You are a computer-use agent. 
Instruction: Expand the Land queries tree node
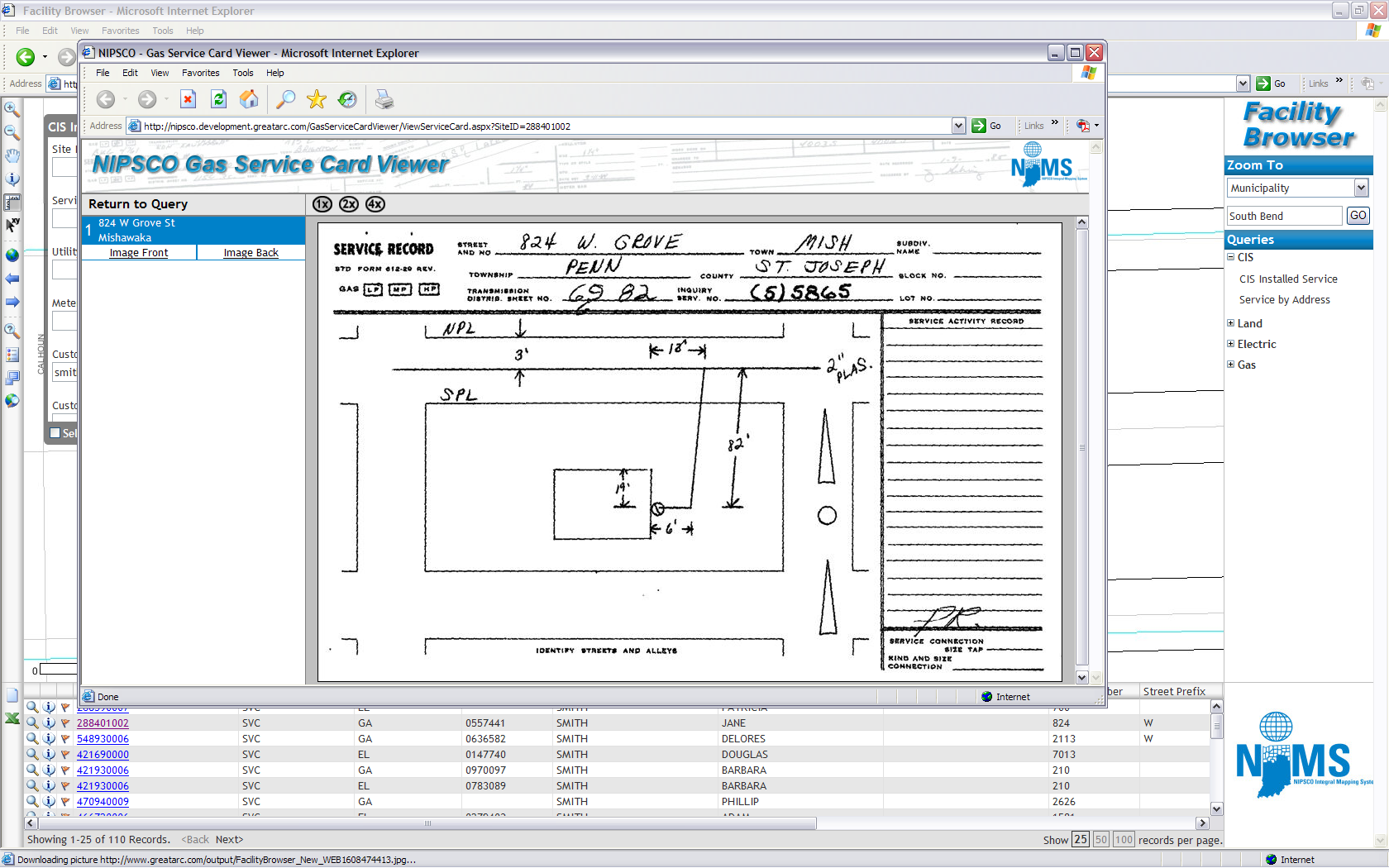click(x=1230, y=323)
